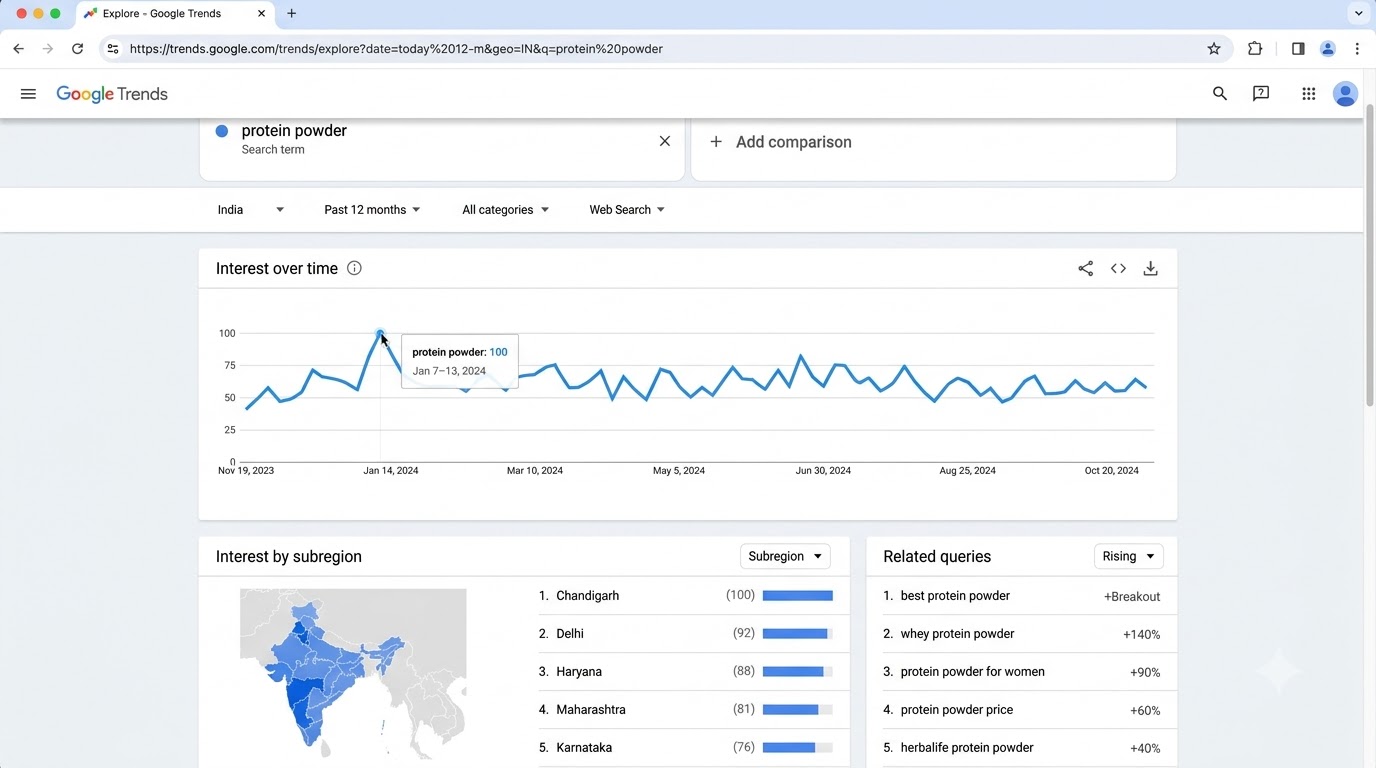Screen dimensions: 1376x768
Task: Open the whey protein powder query
Action: (x=957, y=634)
